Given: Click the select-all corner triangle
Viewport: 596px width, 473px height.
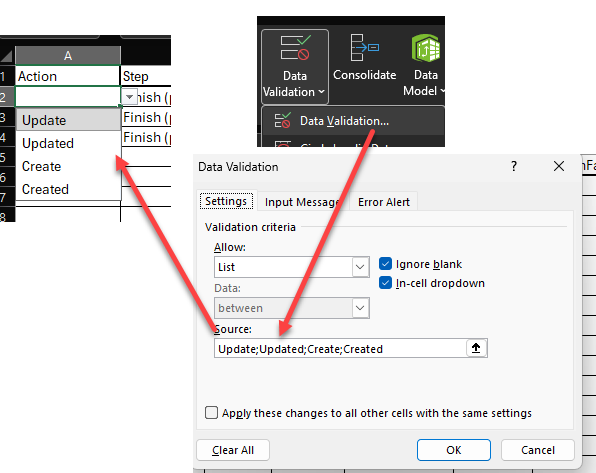Looking at the screenshot, I should 7,56.
